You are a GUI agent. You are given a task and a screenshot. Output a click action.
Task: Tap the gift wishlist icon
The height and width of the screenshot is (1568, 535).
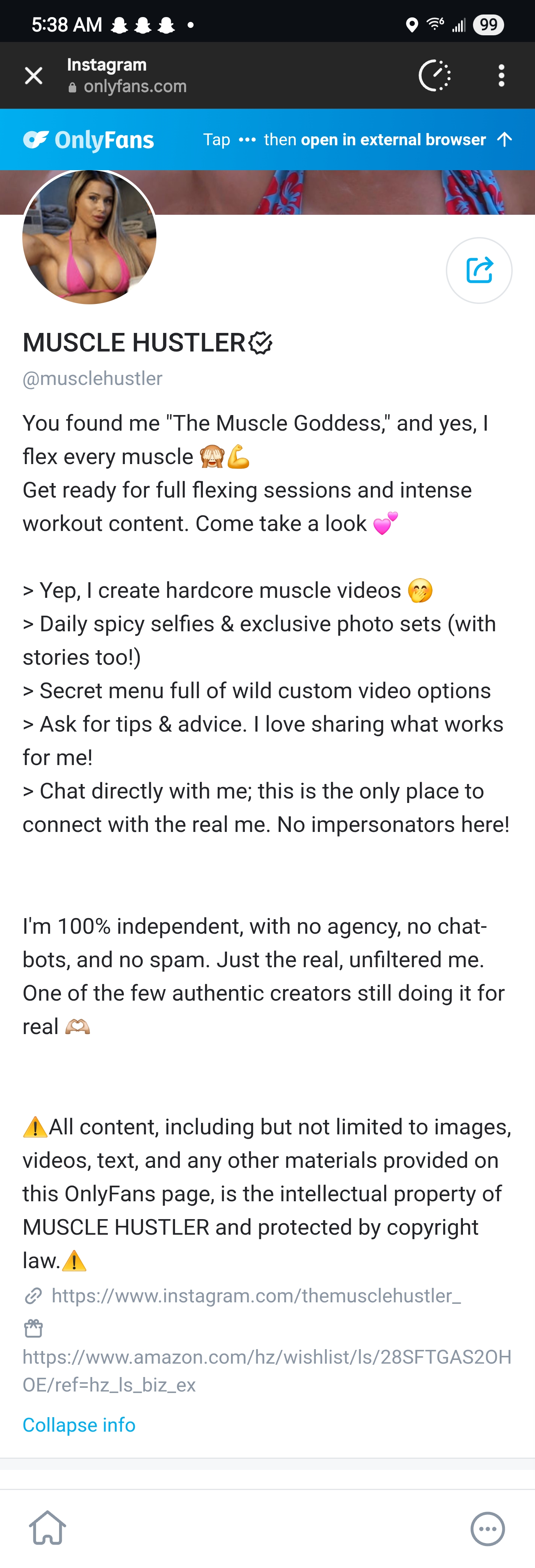pyautogui.click(x=33, y=1328)
